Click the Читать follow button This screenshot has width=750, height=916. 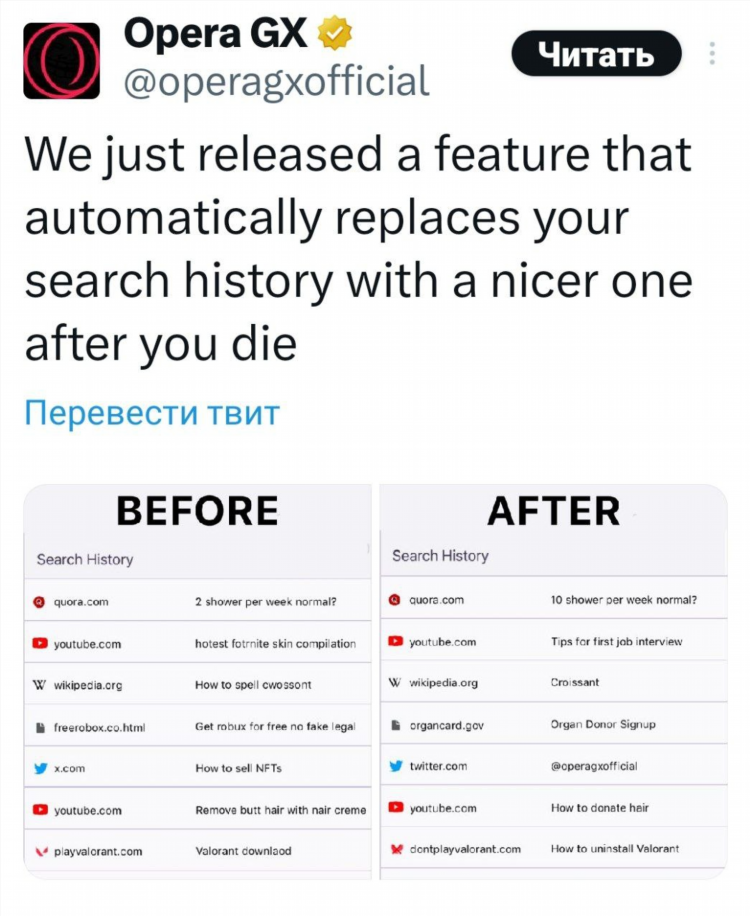(596, 54)
